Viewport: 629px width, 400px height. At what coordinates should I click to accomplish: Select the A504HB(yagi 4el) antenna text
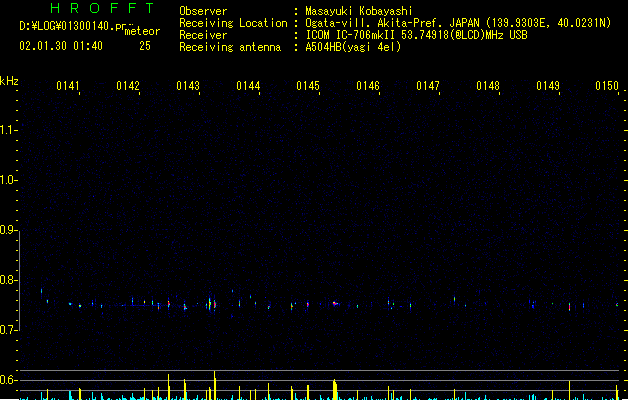coord(353,47)
